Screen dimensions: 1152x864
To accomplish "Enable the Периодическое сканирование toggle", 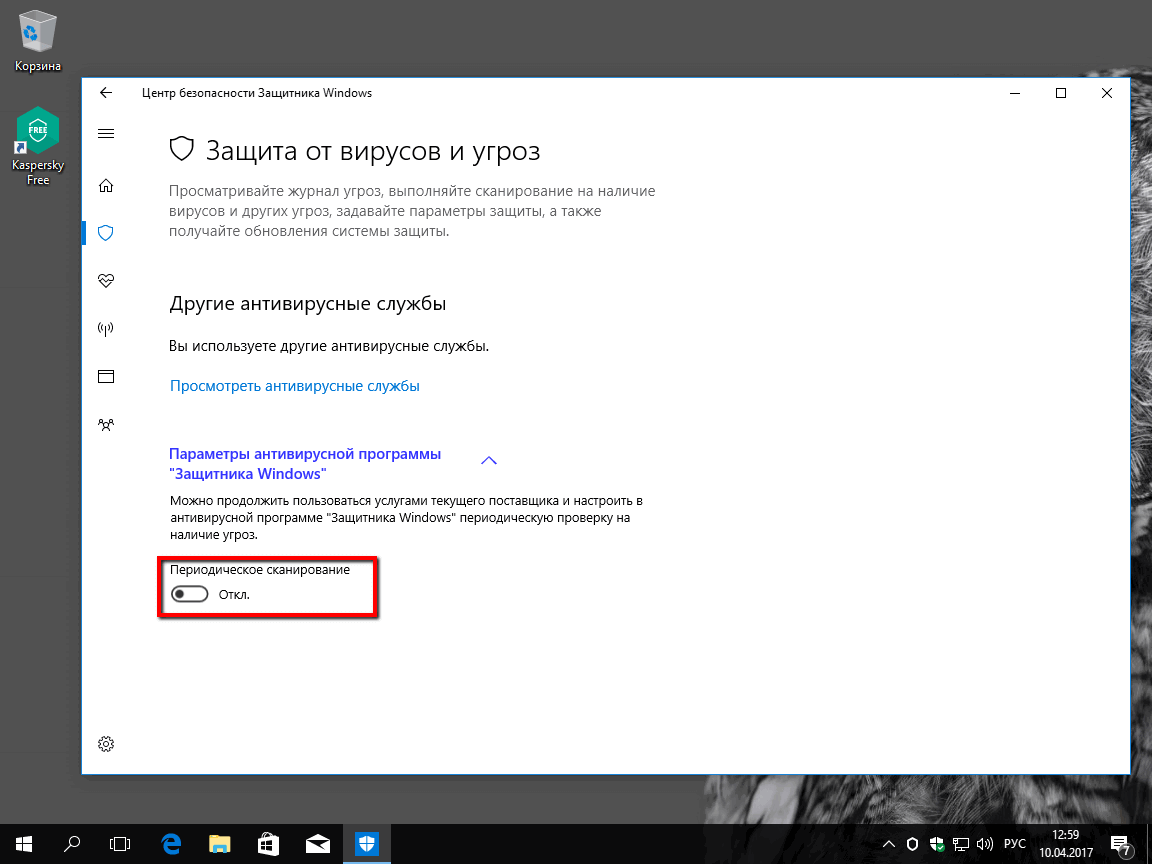I will point(190,594).
